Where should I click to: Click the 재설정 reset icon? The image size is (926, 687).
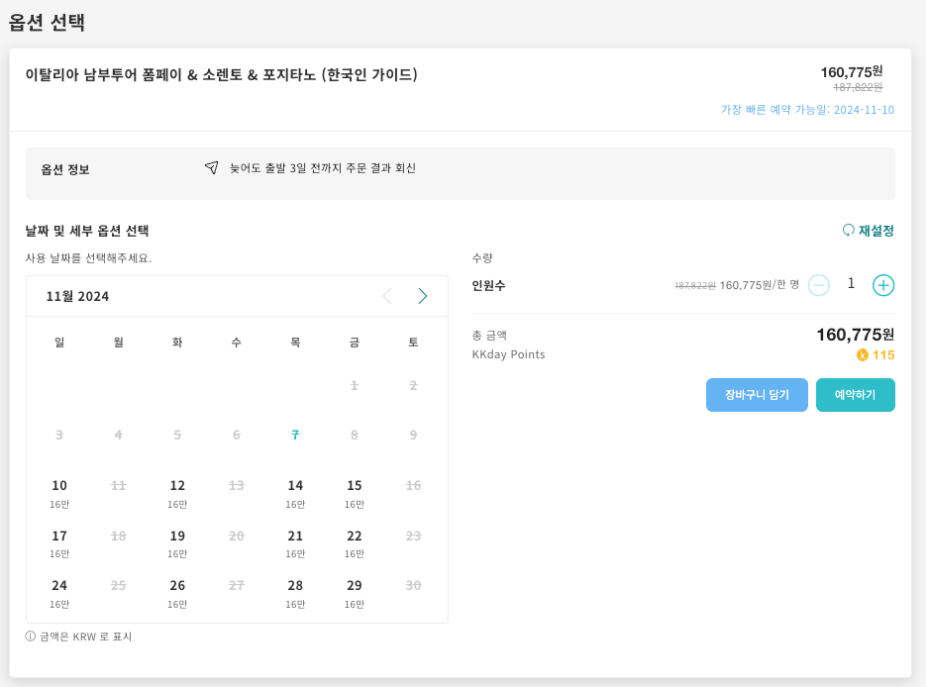[848, 230]
